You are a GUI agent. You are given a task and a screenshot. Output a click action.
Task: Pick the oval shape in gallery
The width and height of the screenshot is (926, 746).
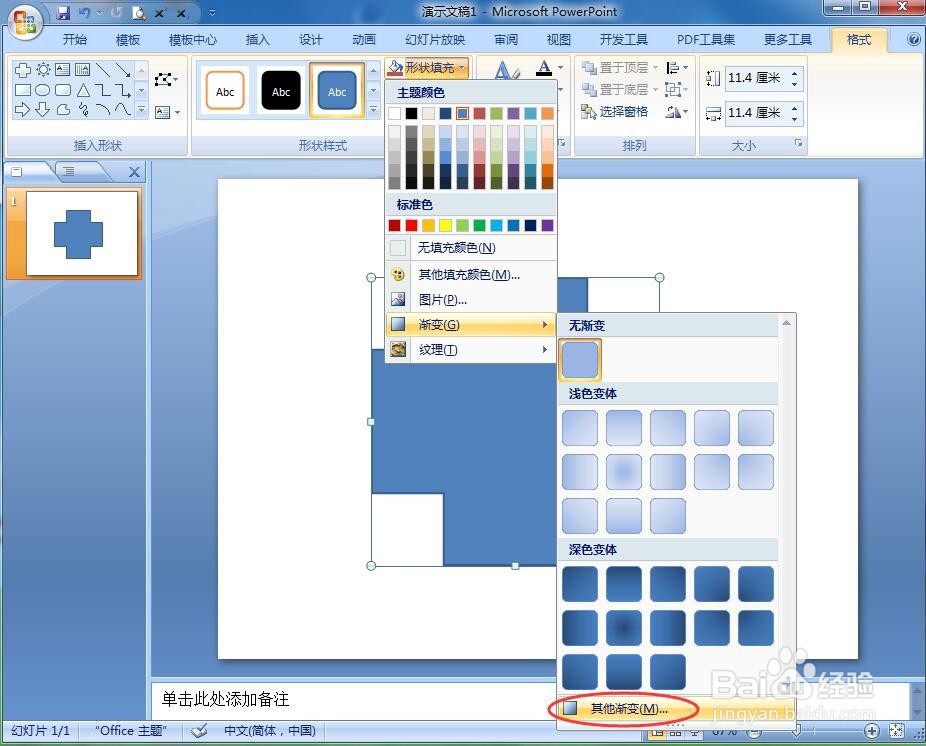pos(43,90)
